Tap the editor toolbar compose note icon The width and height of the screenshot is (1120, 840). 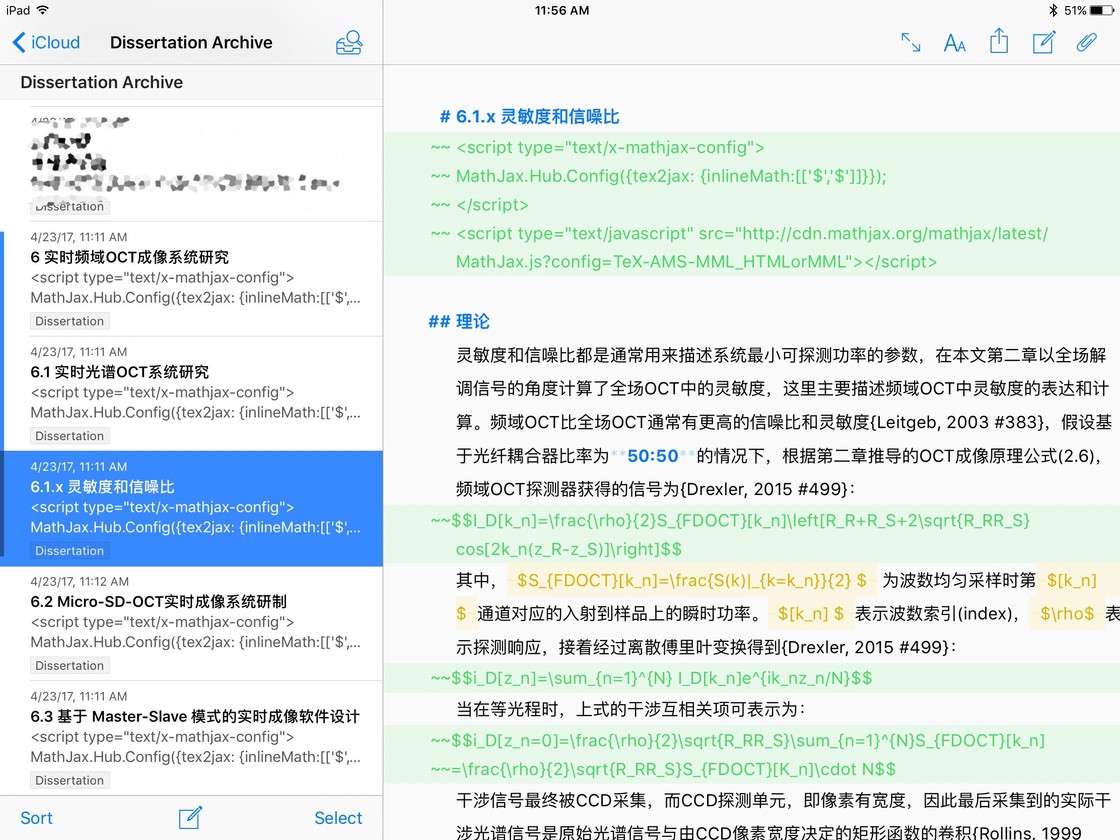[x=1044, y=42]
